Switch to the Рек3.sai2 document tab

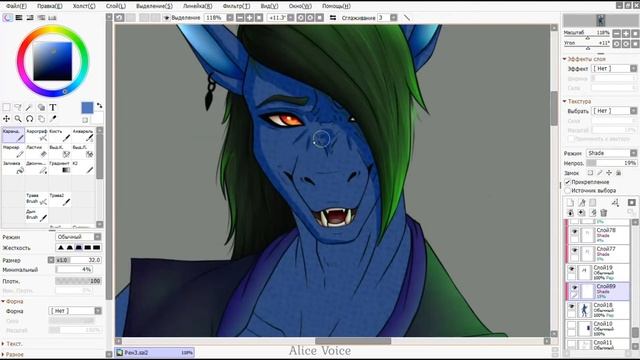pyautogui.click(x=154, y=352)
